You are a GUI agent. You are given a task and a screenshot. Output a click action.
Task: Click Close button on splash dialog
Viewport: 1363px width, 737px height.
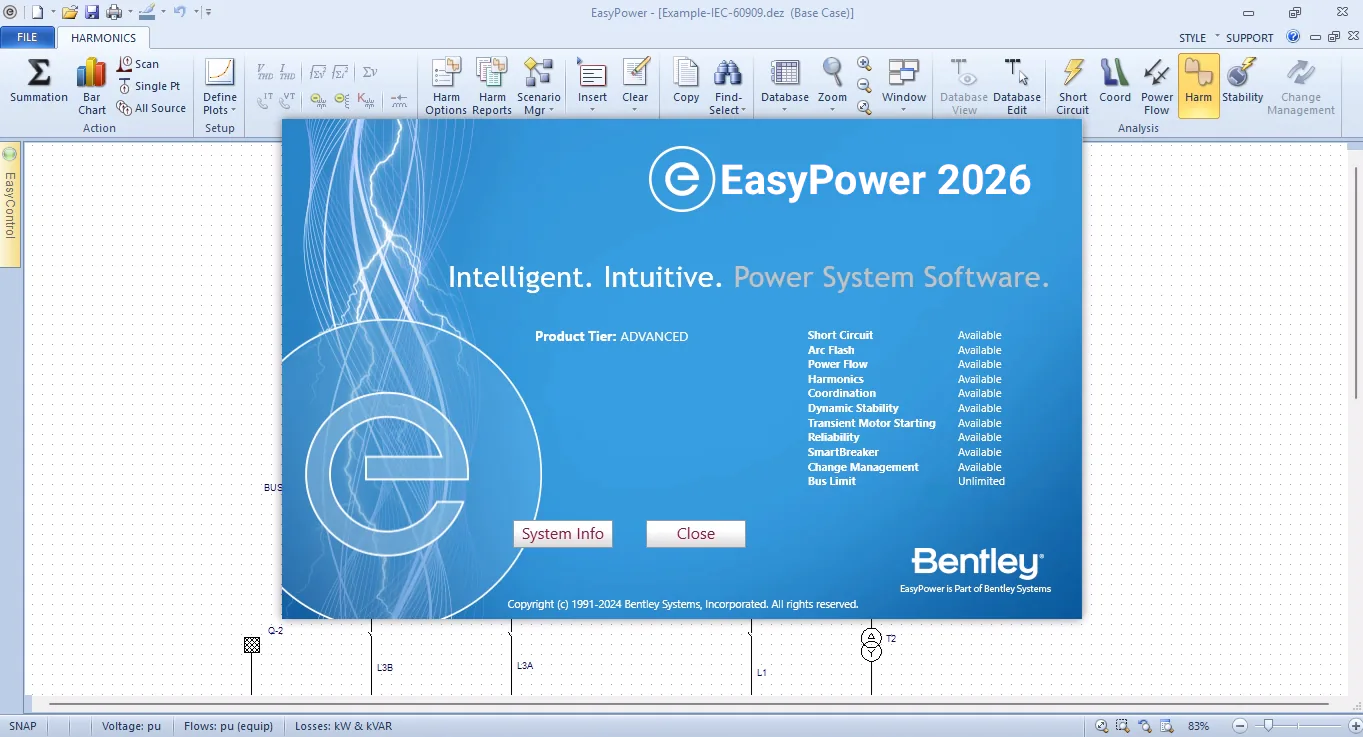[x=696, y=534]
